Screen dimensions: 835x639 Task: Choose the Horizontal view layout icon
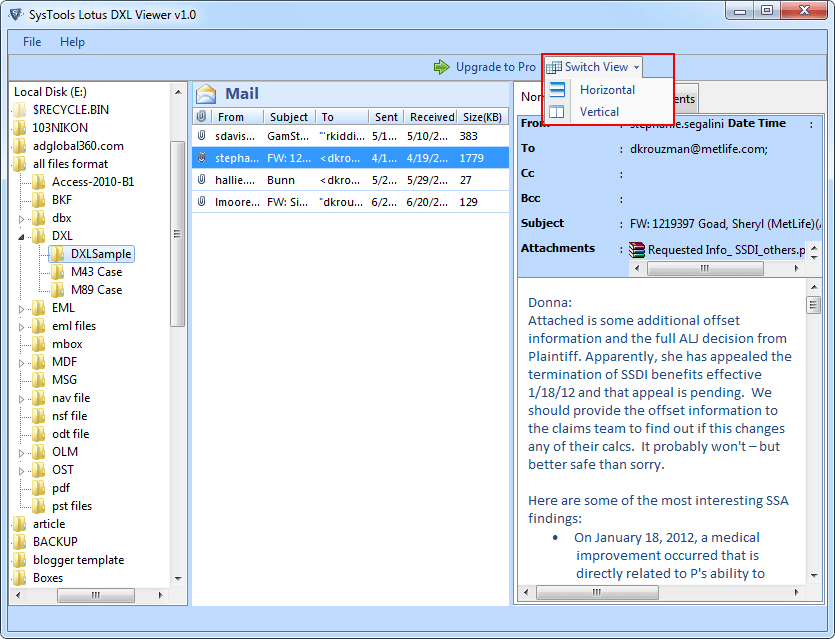(557, 90)
